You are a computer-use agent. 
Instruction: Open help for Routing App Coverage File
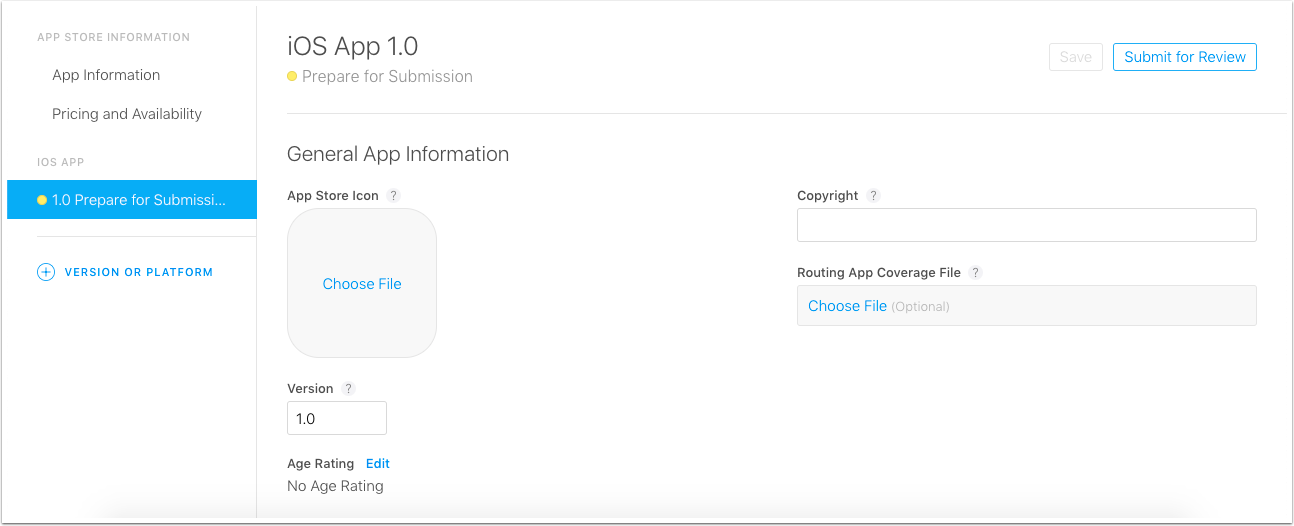point(976,273)
